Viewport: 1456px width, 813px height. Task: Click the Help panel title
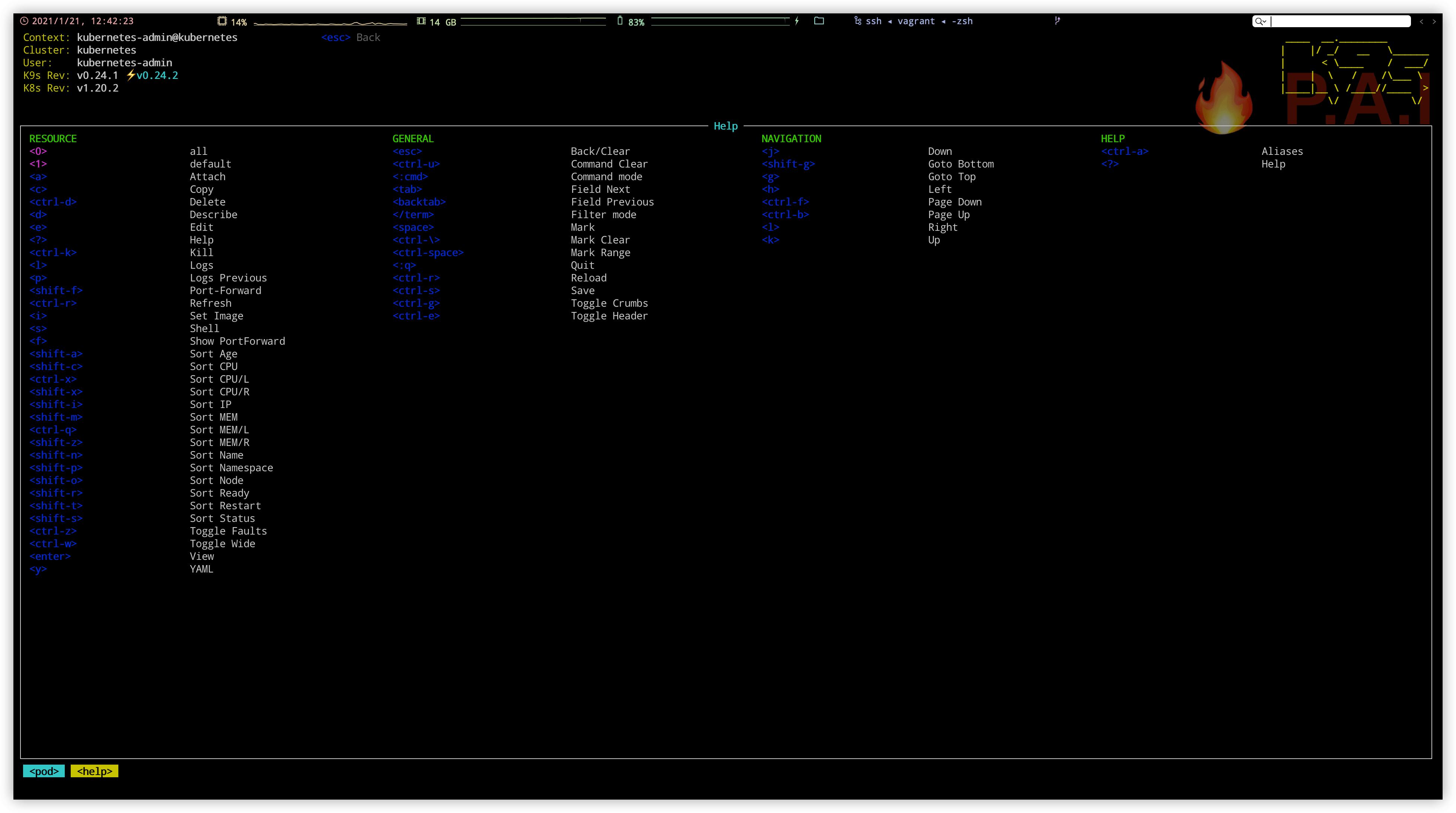(x=726, y=126)
